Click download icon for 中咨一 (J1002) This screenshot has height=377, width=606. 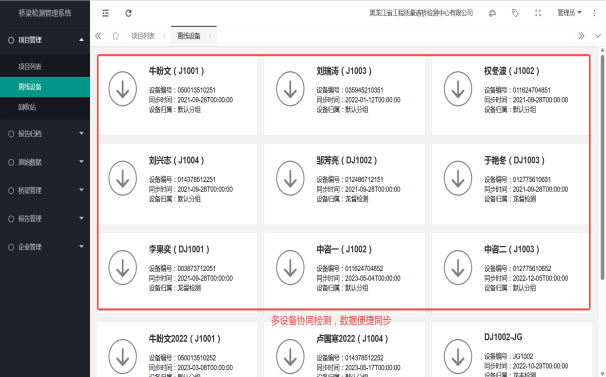[x=290, y=267]
